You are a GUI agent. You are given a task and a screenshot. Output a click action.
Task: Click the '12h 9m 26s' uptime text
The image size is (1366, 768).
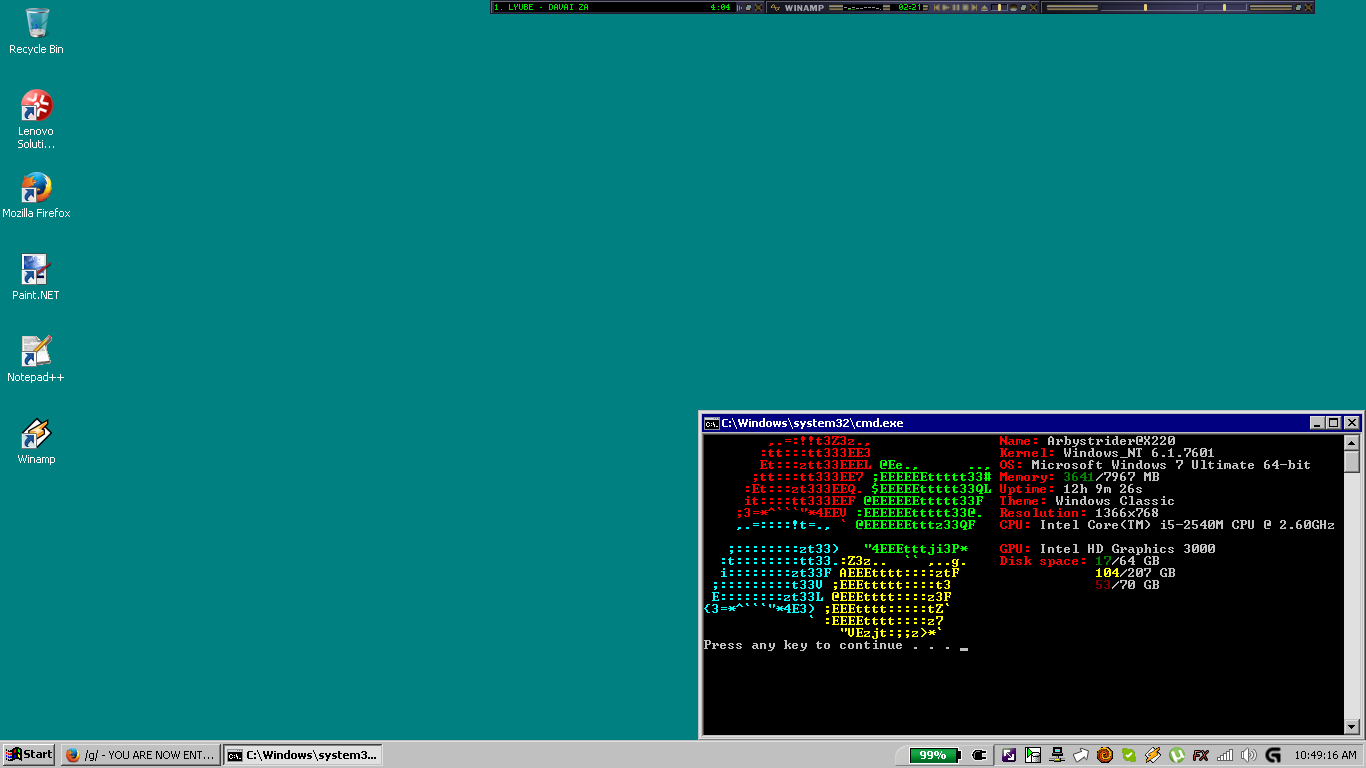tap(1103, 489)
